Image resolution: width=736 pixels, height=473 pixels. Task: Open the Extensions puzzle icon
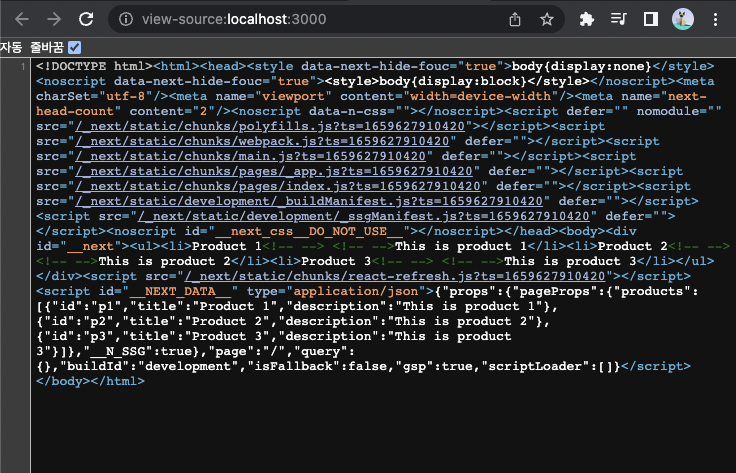tap(587, 19)
